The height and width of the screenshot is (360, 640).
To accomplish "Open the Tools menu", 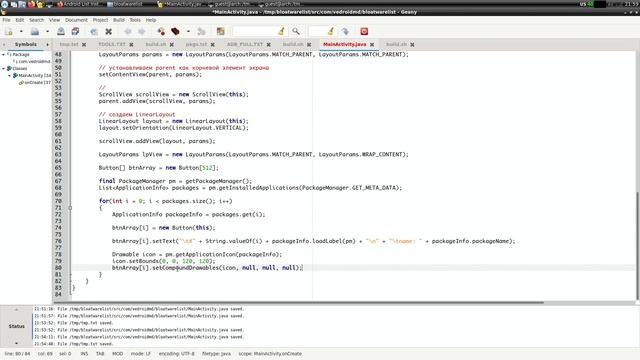I will click(135, 20).
